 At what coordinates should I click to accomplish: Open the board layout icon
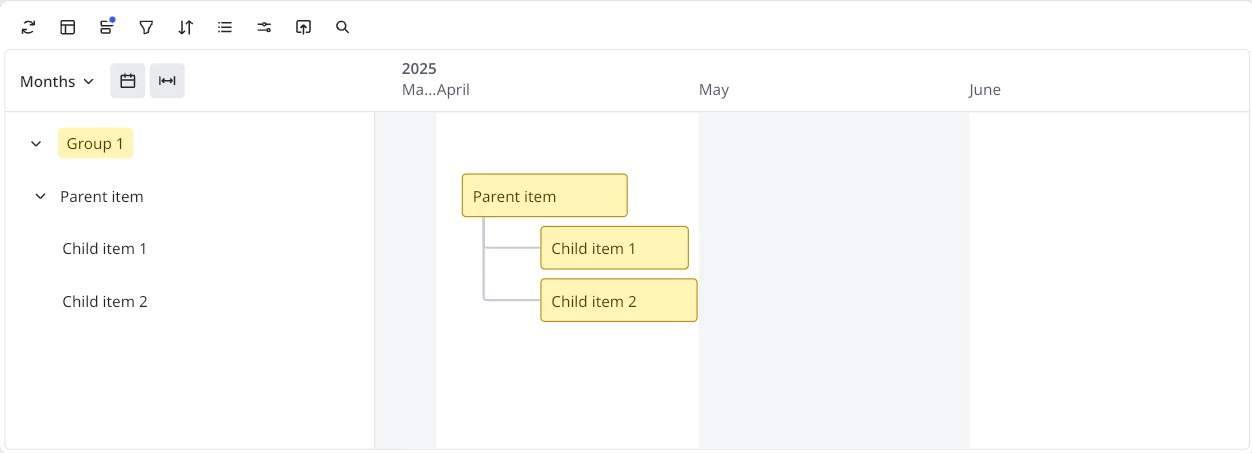(x=68, y=27)
